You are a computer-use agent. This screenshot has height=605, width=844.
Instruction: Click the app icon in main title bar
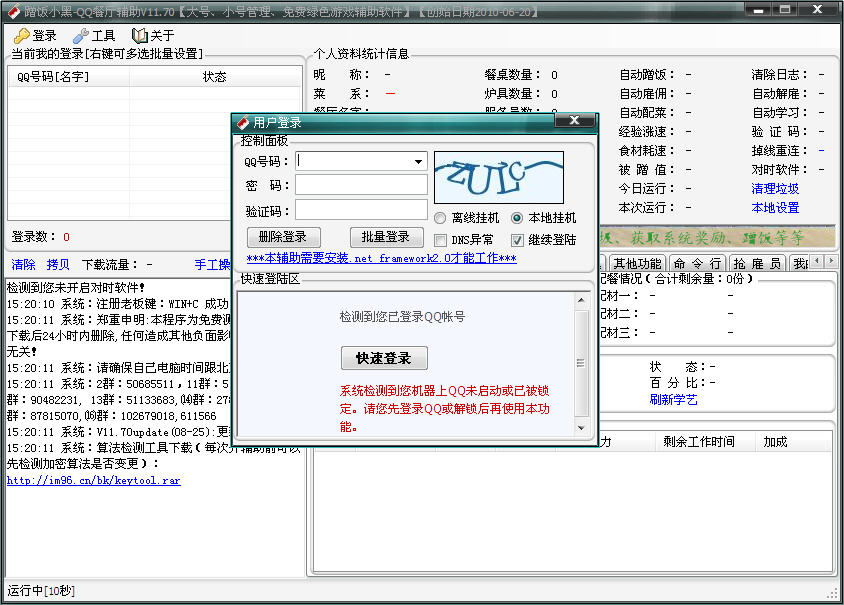13,11
